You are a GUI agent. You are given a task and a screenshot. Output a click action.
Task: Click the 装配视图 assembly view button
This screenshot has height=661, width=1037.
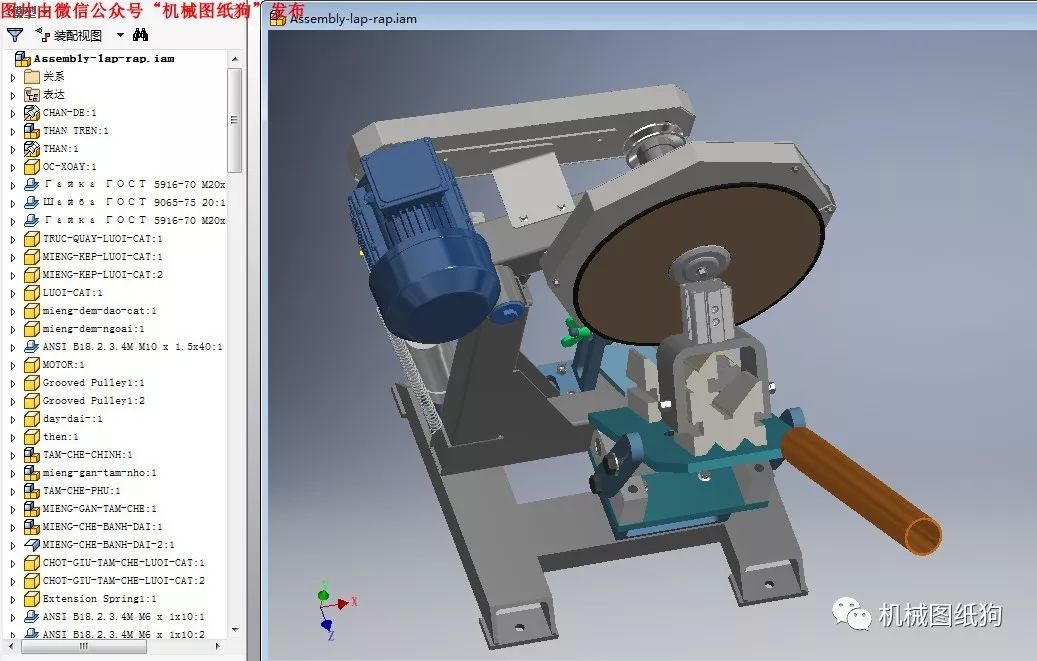point(69,35)
